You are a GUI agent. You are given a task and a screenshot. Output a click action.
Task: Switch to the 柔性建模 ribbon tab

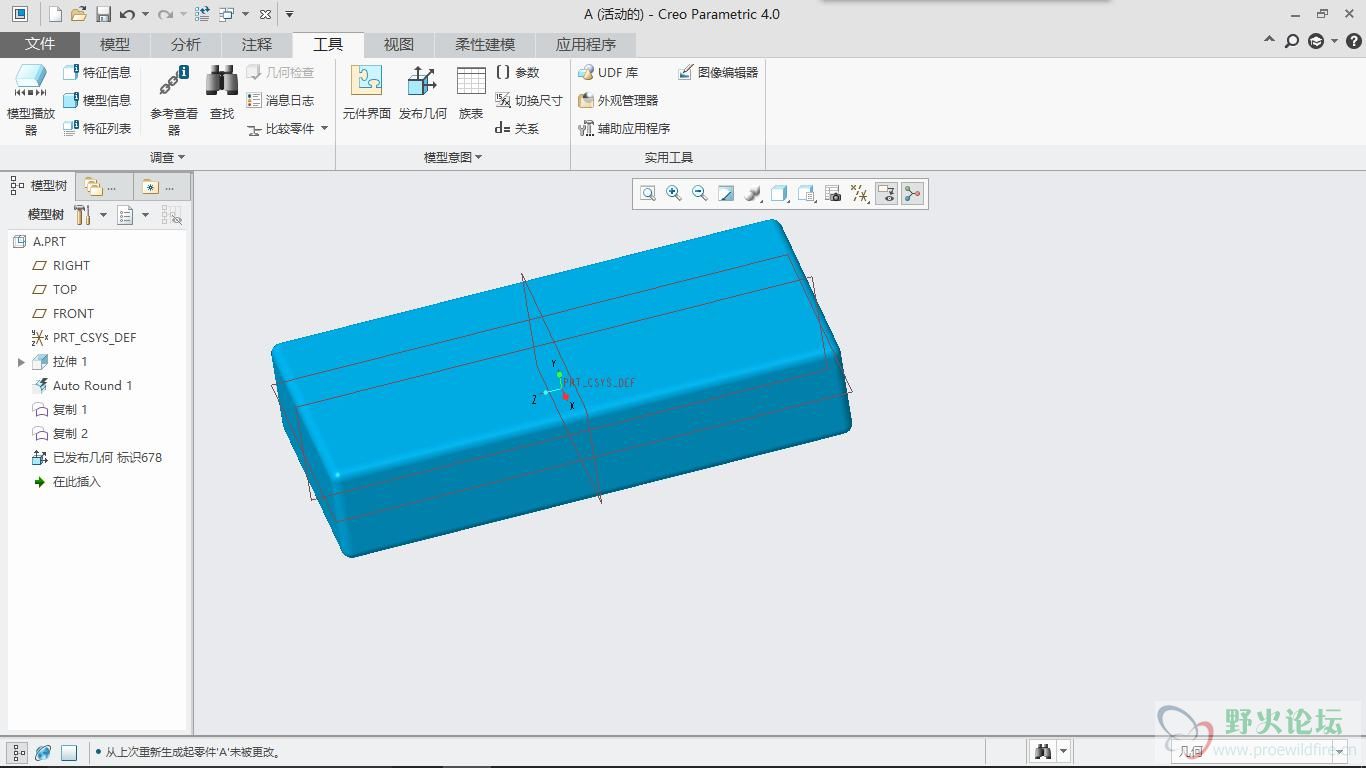485,44
